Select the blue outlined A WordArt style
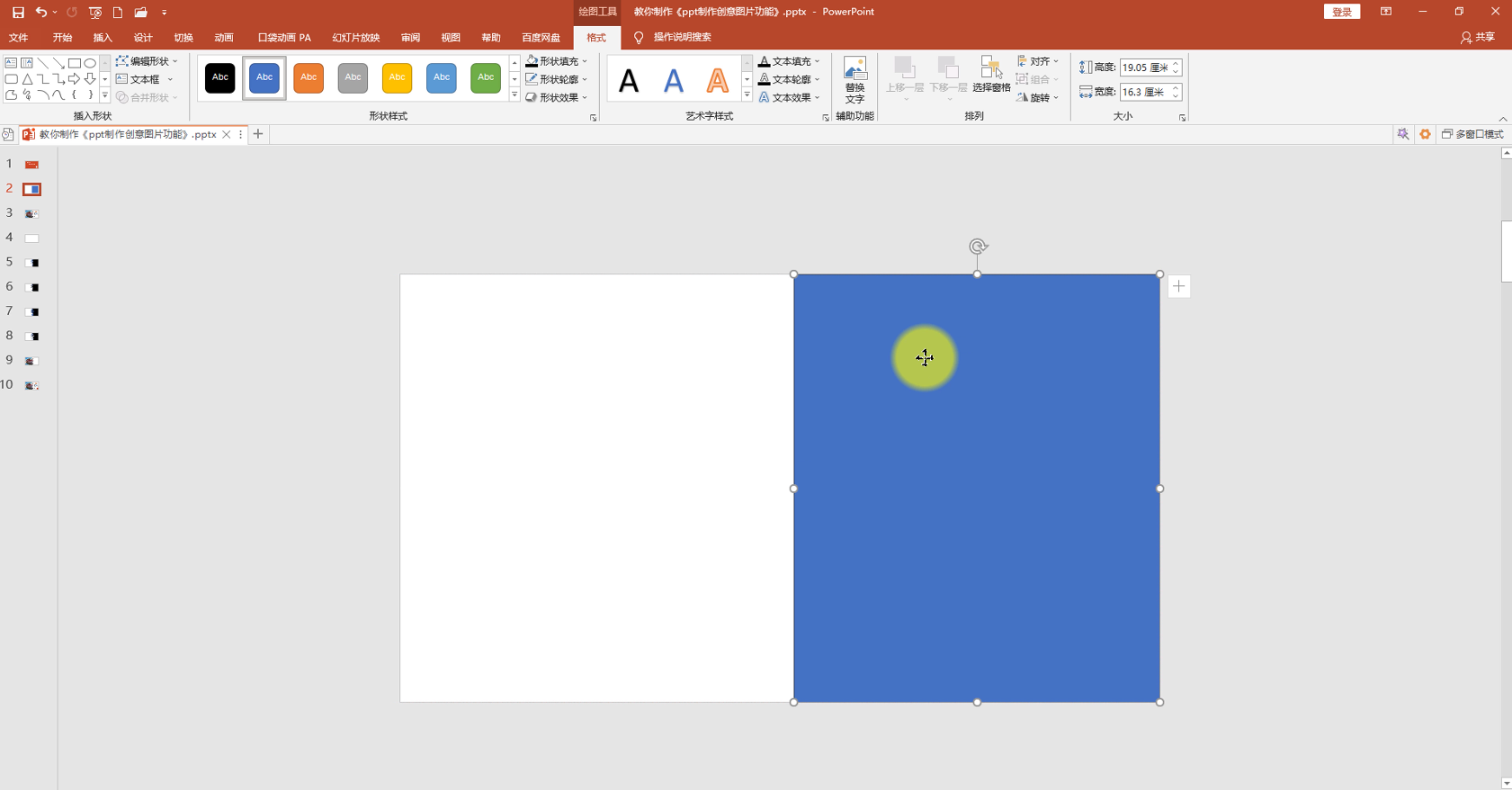Screen dimensions: 1512x790 pos(674,80)
